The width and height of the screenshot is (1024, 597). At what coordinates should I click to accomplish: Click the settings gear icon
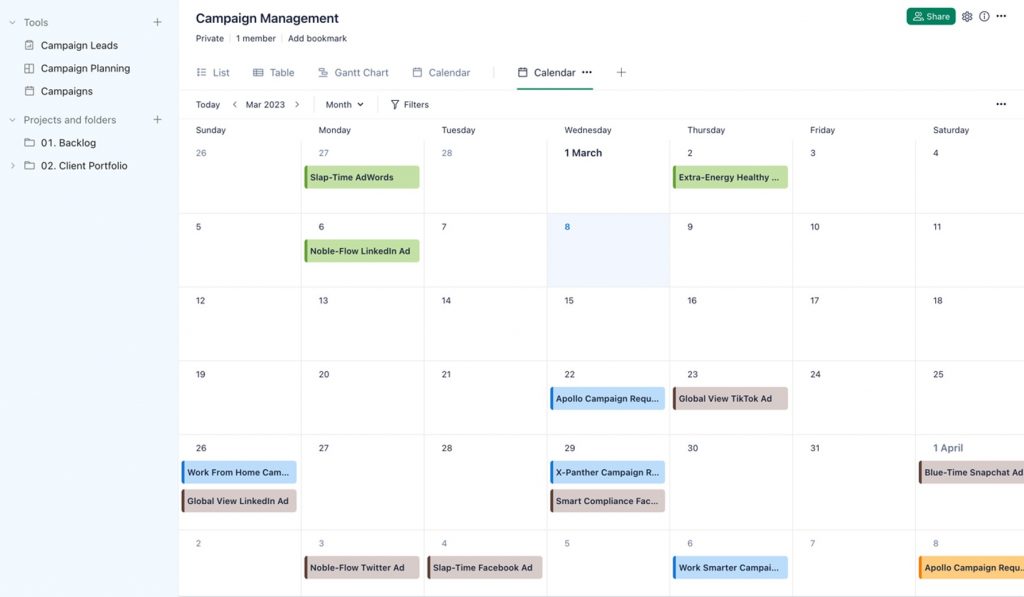pos(967,17)
